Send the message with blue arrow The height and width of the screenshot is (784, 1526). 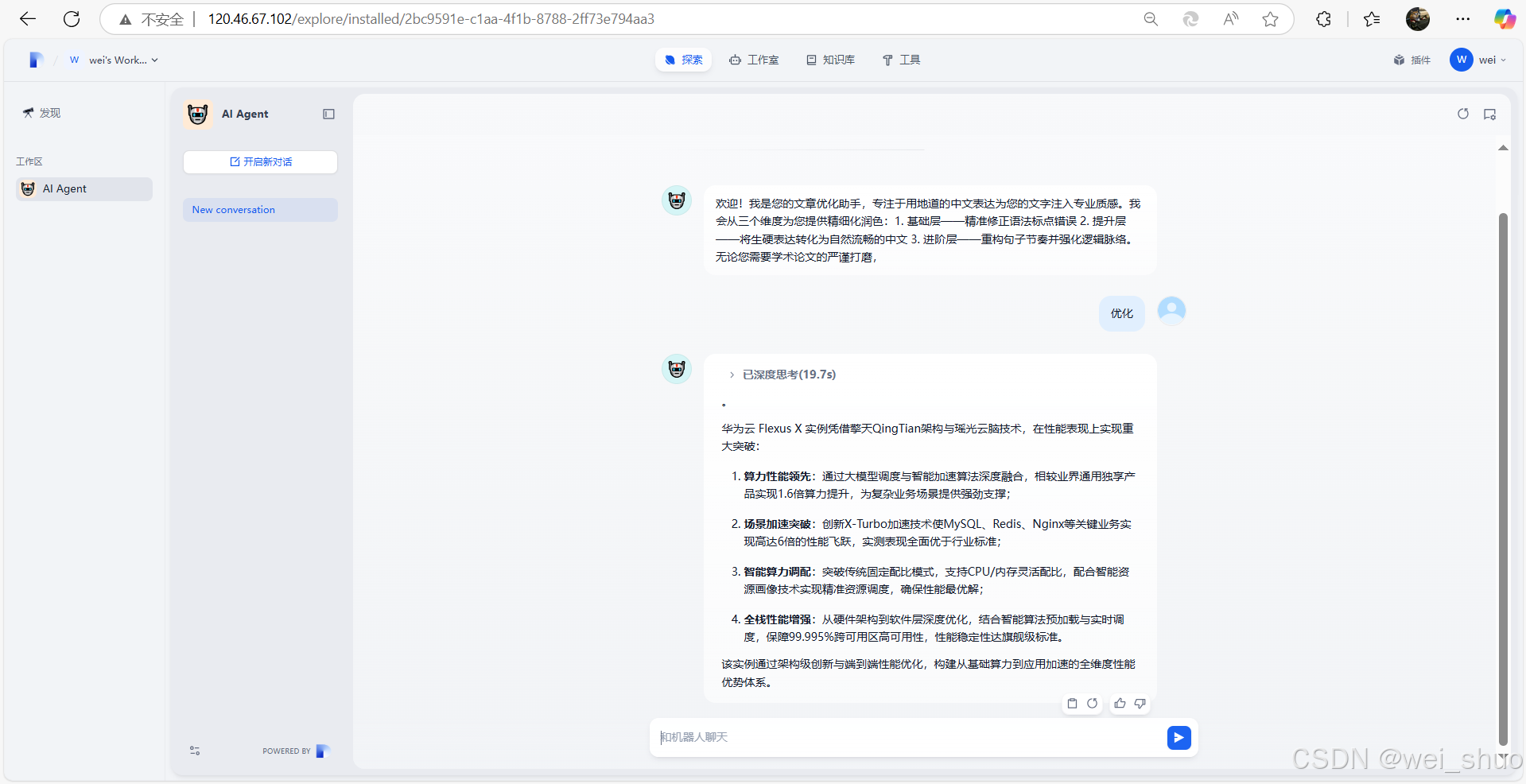click(x=1178, y=738)
